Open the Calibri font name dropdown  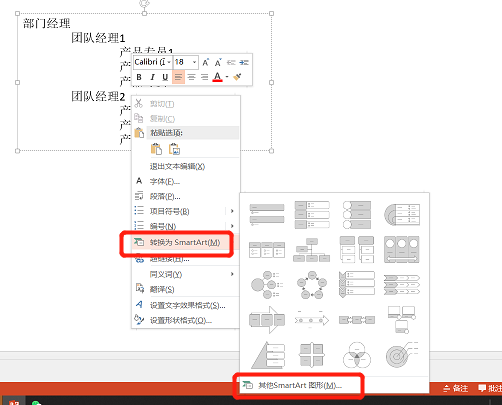tap(153, 62)
